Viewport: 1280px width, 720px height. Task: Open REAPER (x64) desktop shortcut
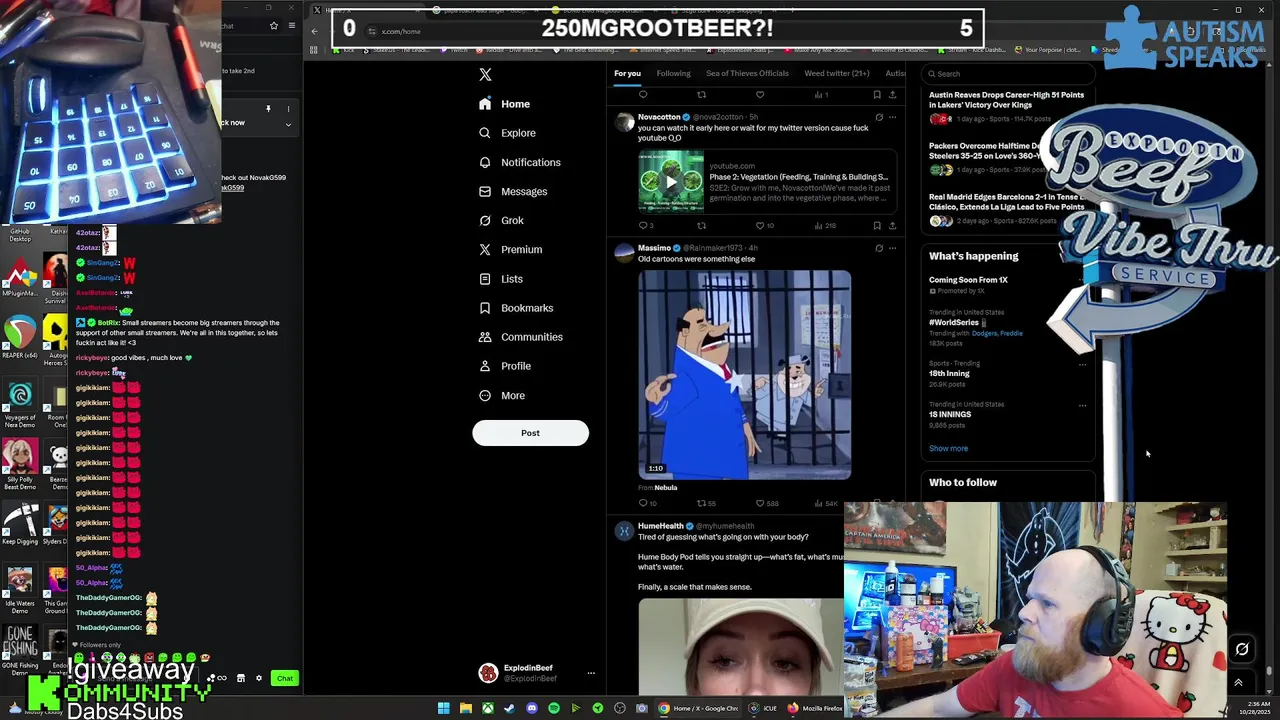tap(20, 338)
